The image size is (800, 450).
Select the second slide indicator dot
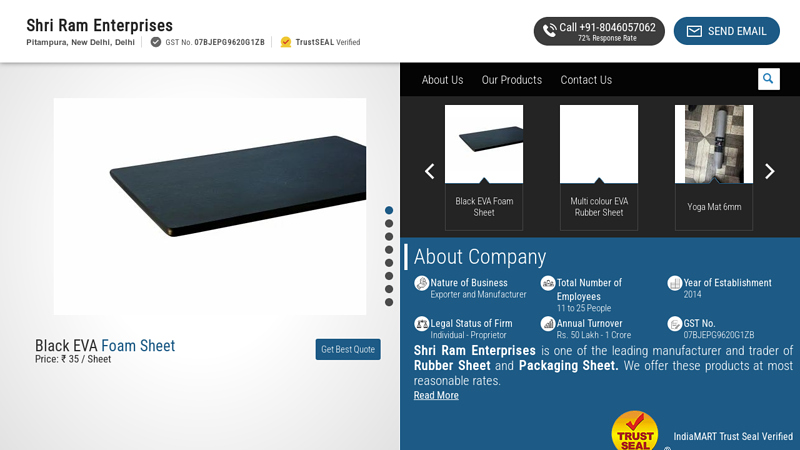pyautogui.click(x=389, y=223)
